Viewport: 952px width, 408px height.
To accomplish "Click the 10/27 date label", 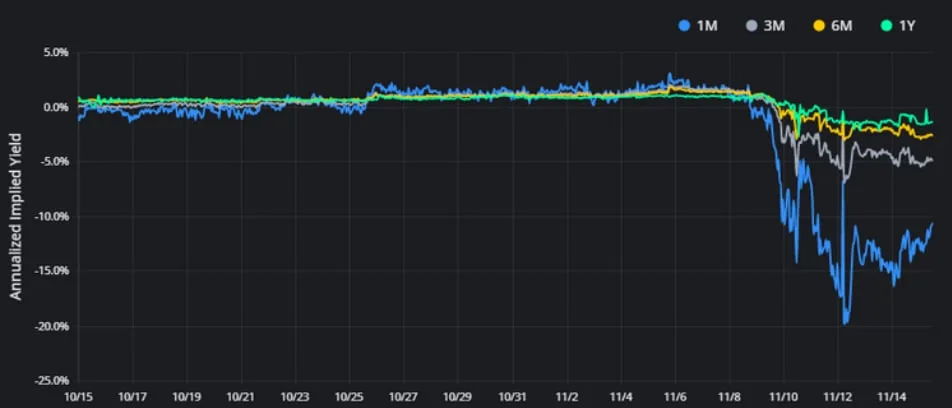I will coord(404,398).
